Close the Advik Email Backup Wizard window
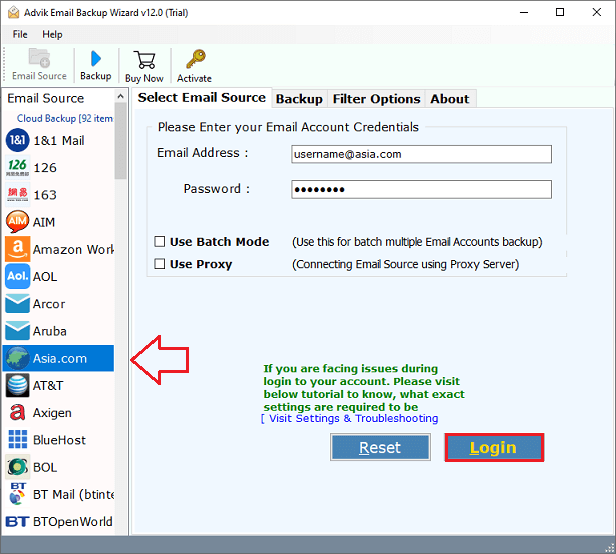616x554 pixels. click(x=597, y=12)
